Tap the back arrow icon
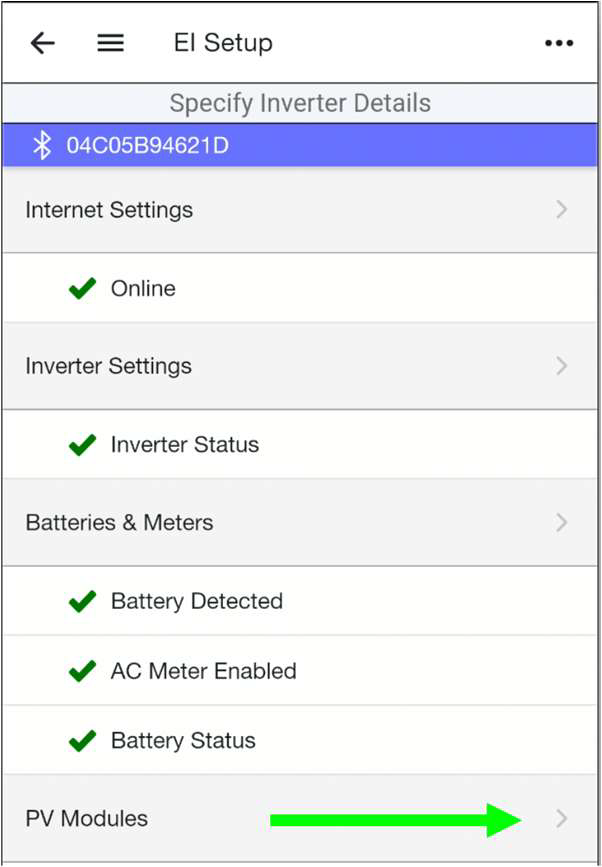 click(x=43, y=43)
